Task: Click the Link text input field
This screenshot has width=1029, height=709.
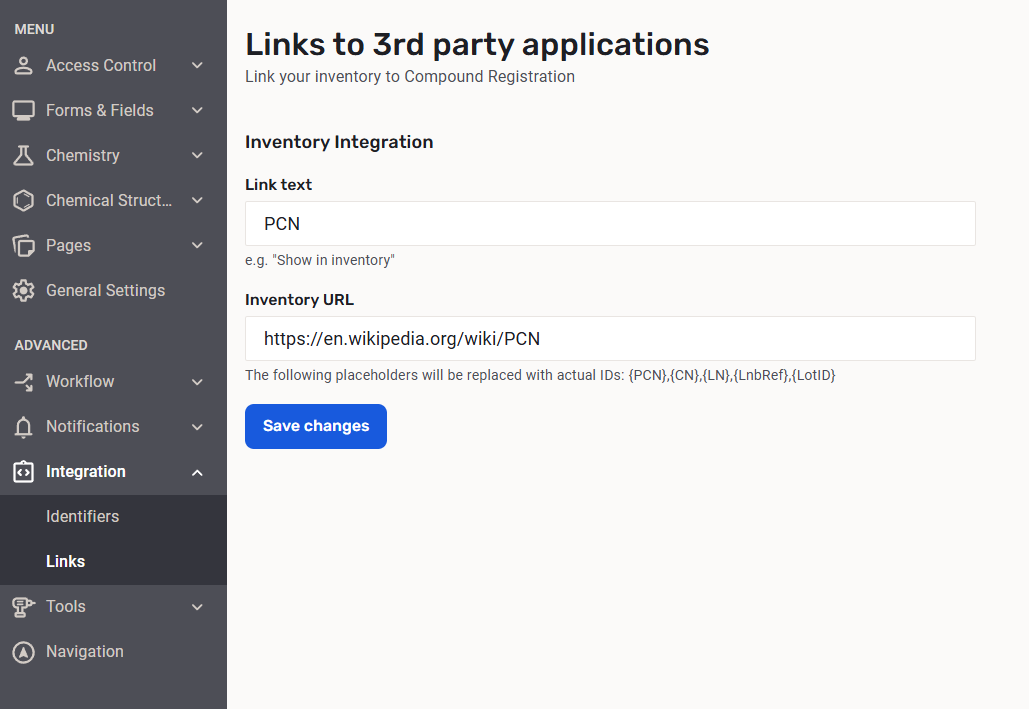Action: pyautogui.click(x=610, y=224)
